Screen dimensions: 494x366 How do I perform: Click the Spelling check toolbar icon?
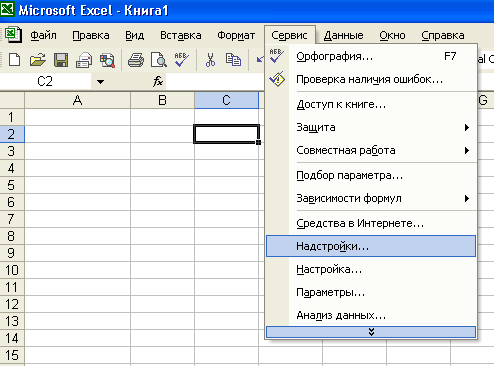point(182,60)
